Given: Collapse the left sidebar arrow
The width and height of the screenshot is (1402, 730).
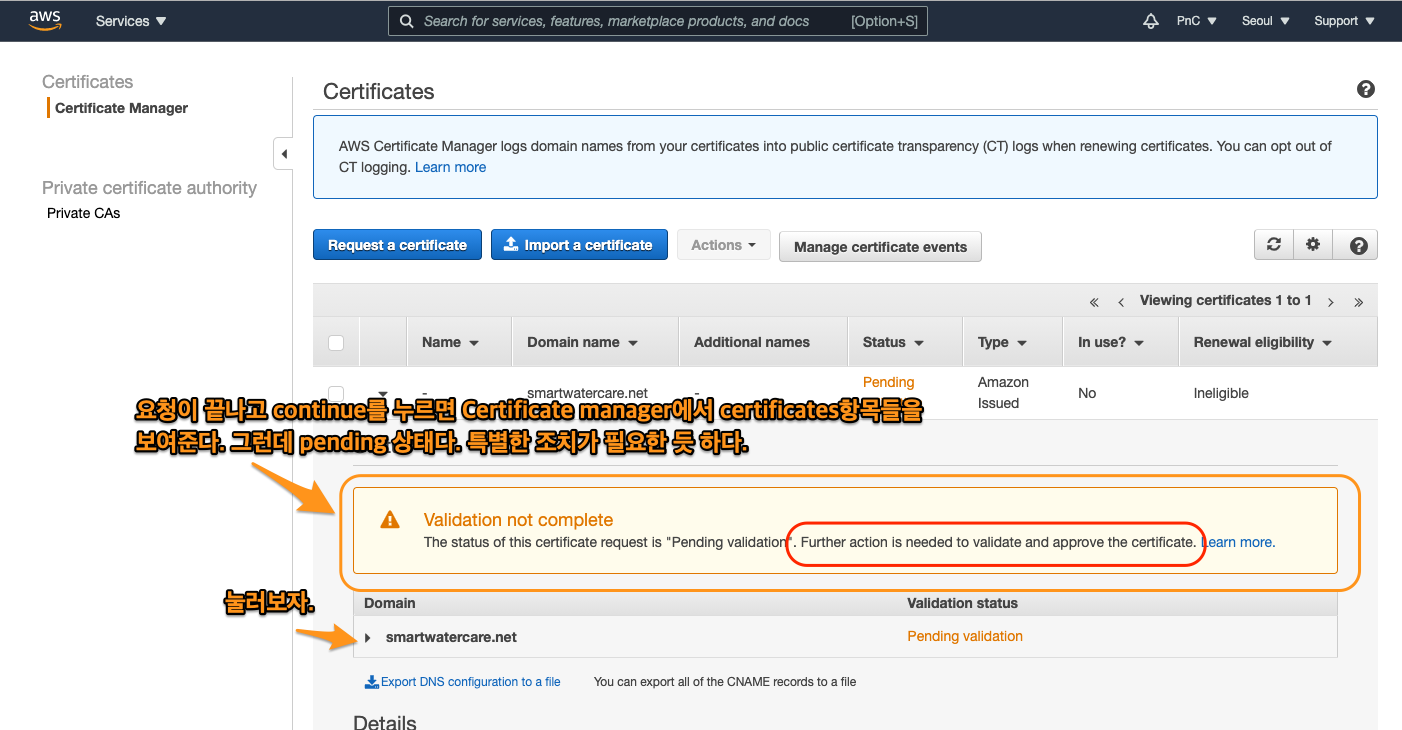Looking at the screenshot, I should tap(284, 154).
